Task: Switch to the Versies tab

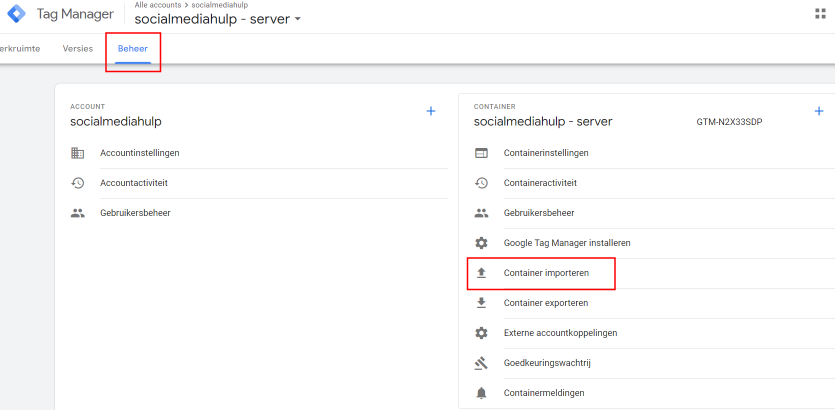Action: coord(77,48)
